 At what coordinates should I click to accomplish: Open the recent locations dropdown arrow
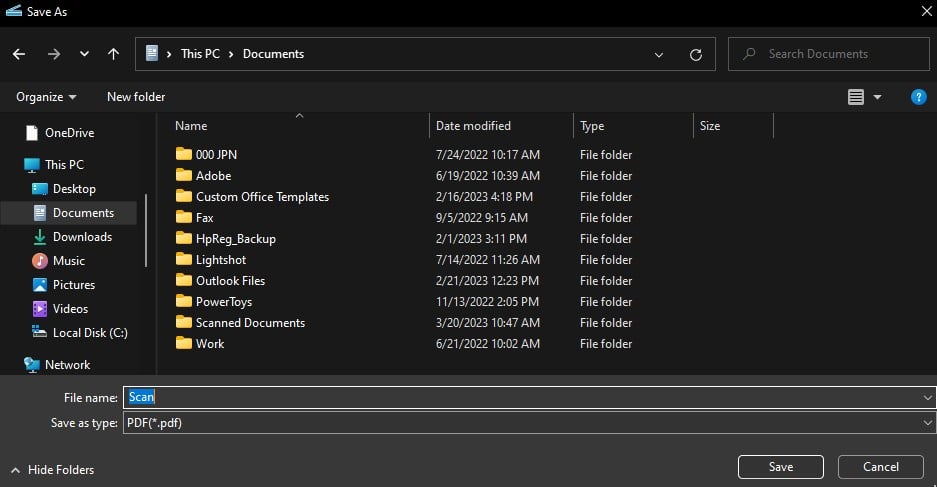(84, 54)
